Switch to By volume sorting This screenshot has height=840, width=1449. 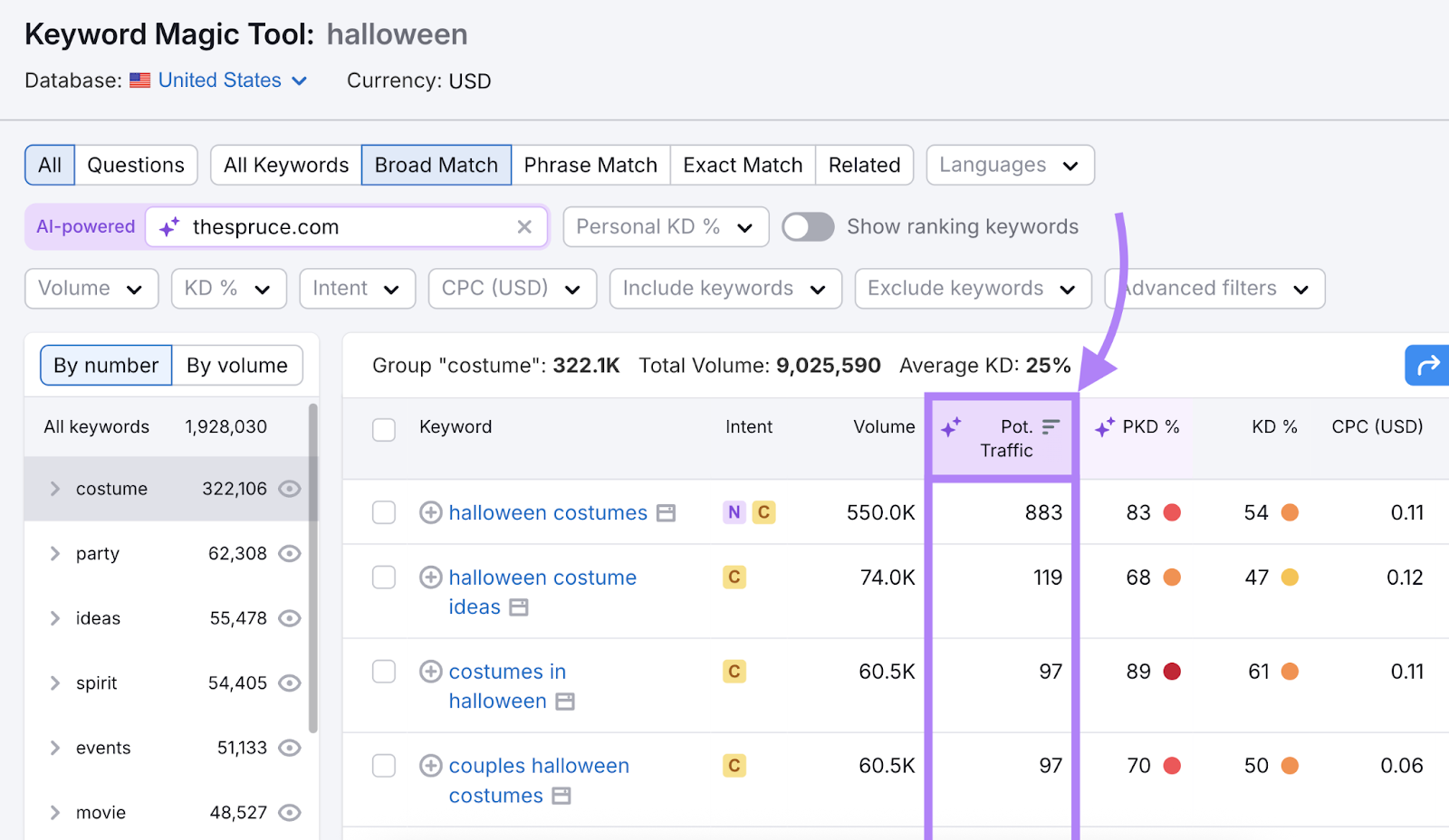(236, 365)
